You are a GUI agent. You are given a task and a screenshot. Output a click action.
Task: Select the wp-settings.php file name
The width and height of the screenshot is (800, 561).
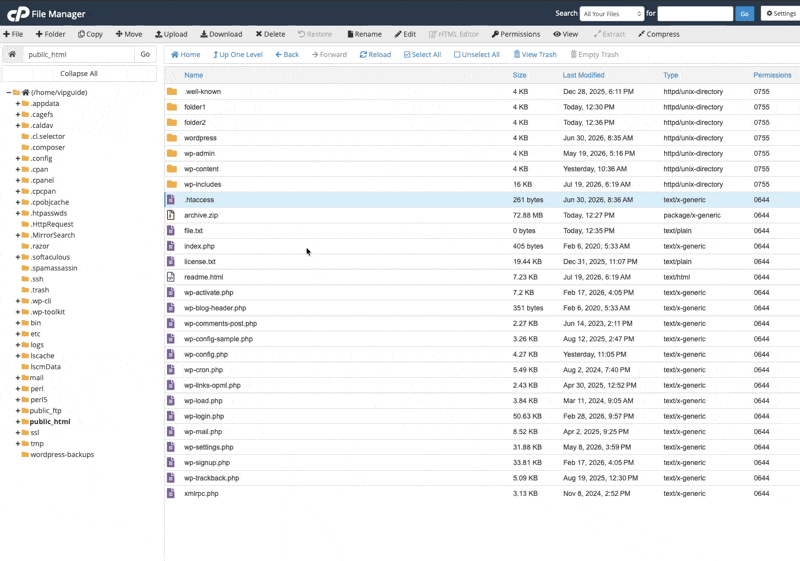208,447
